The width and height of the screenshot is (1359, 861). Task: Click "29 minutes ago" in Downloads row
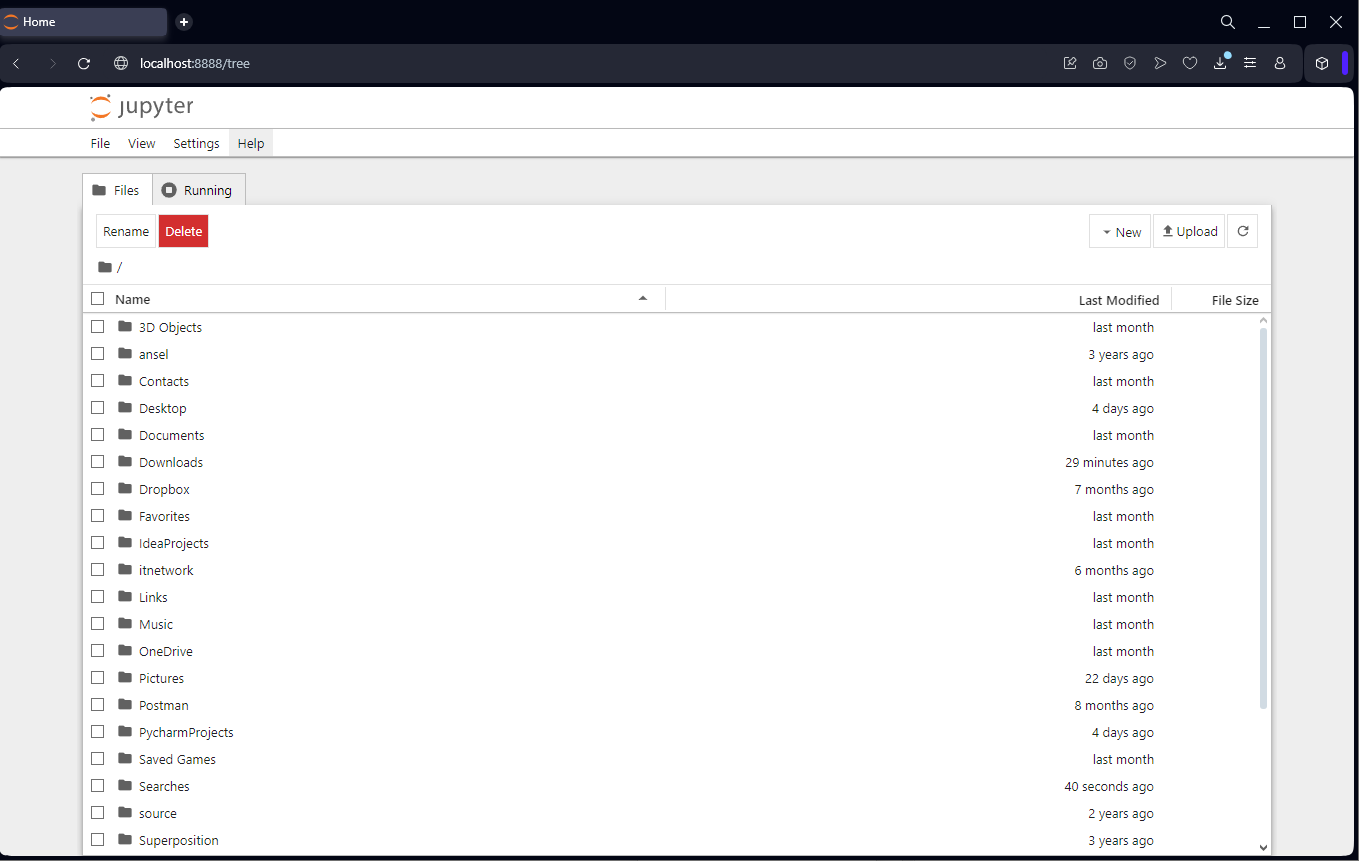click(1109, 462)
